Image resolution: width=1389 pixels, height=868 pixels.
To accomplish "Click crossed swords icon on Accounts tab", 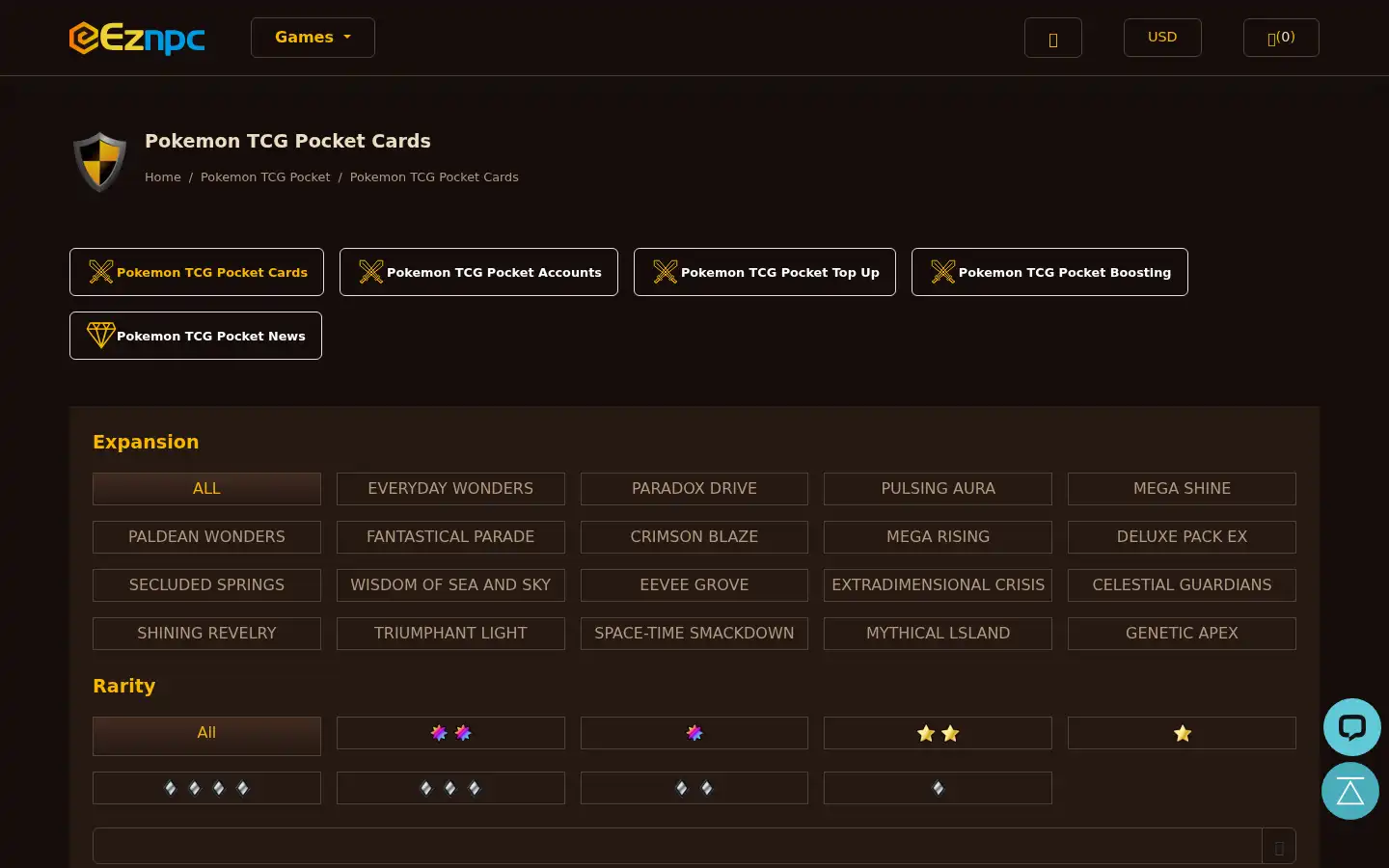I will pos(371,272).
